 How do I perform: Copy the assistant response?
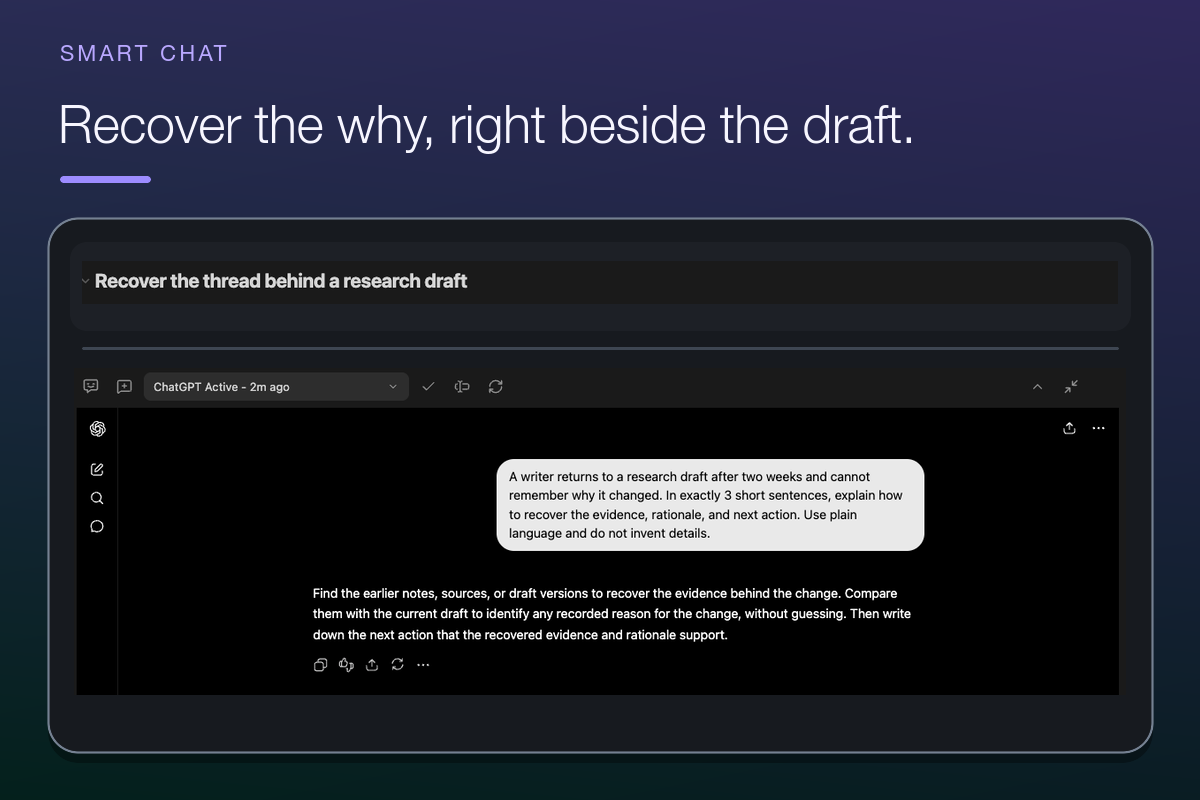(320, 664)
